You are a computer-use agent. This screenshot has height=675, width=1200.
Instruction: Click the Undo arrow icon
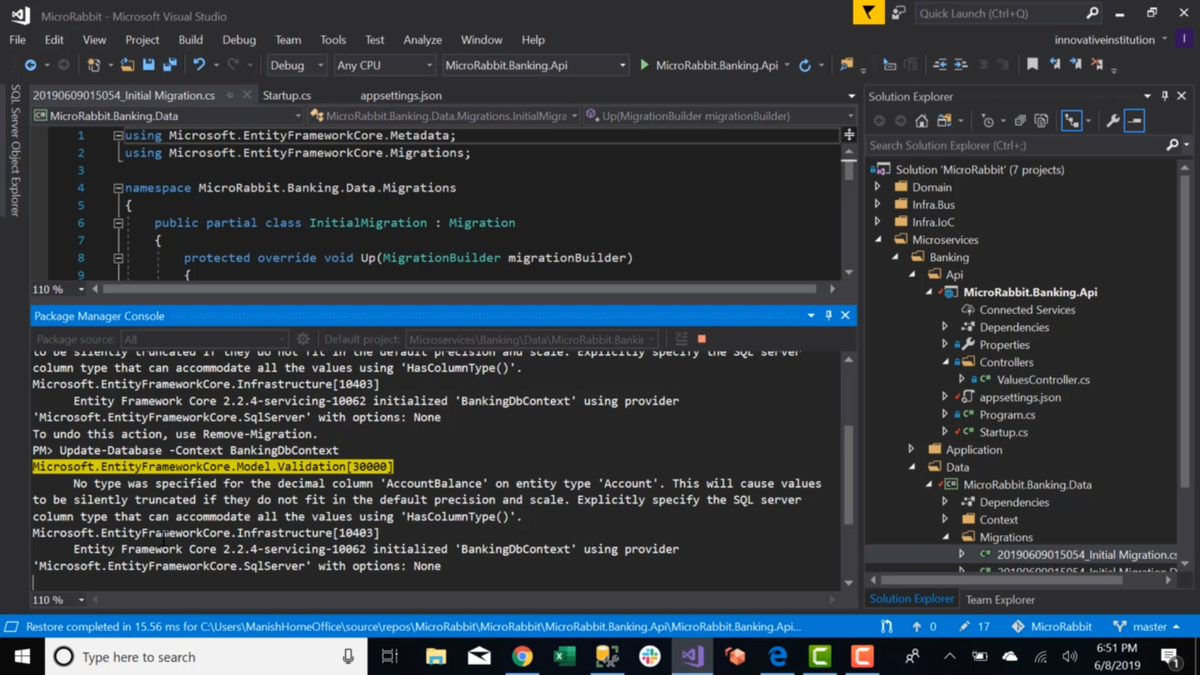pos(199,65)
